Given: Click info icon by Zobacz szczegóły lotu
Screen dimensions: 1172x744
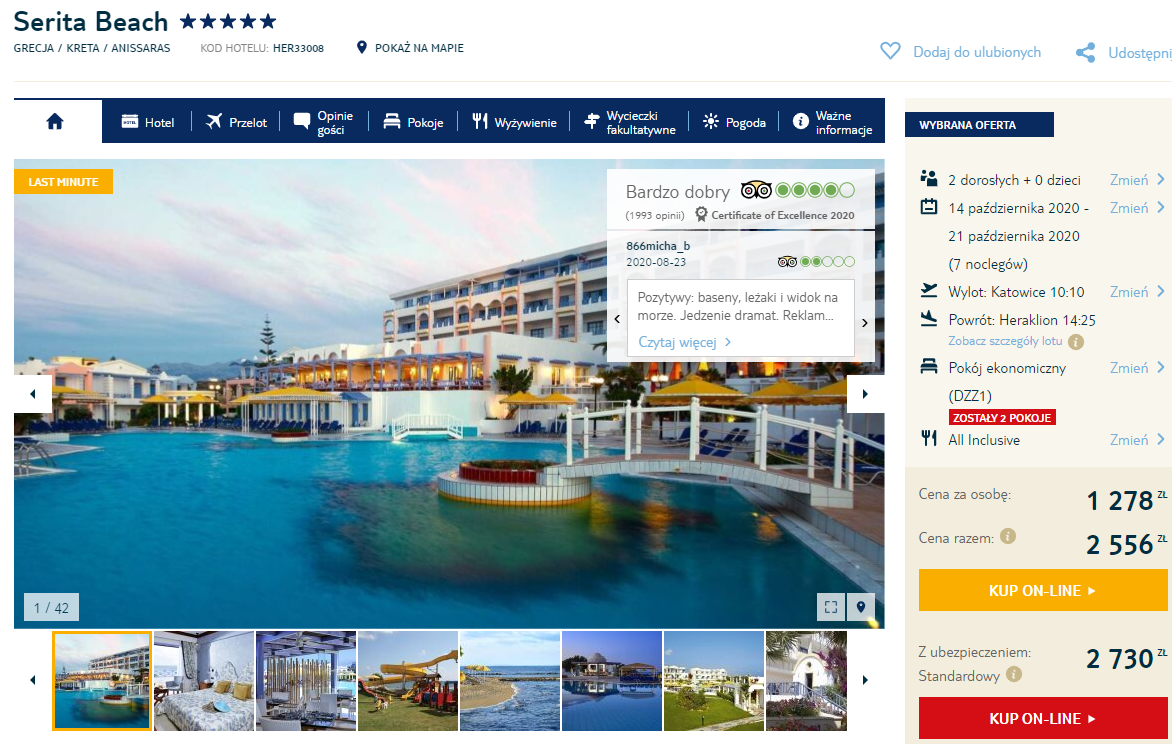Looking at the screenshot, I should pos(1076,342).
